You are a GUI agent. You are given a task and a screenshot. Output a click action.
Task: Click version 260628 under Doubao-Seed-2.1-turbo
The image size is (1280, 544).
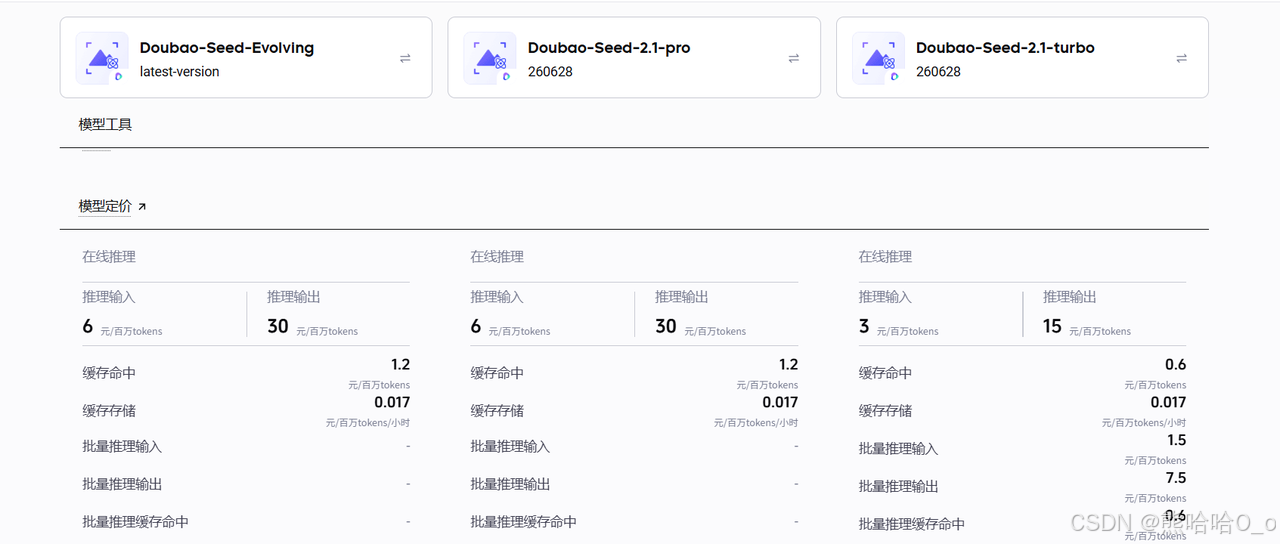pyautogui.click(x=938, y=72)
